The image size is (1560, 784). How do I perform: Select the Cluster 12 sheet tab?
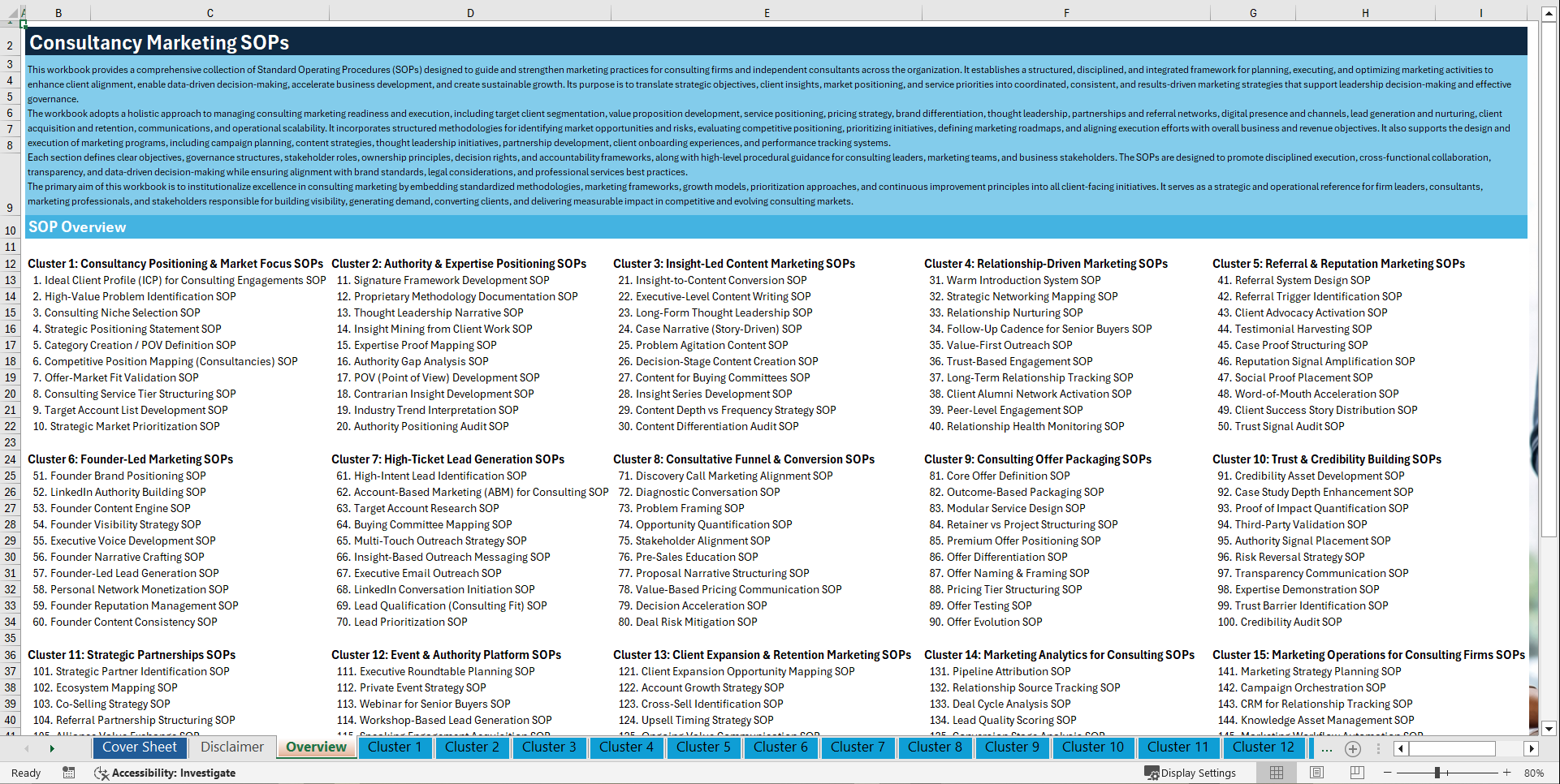coord(1264,747)
